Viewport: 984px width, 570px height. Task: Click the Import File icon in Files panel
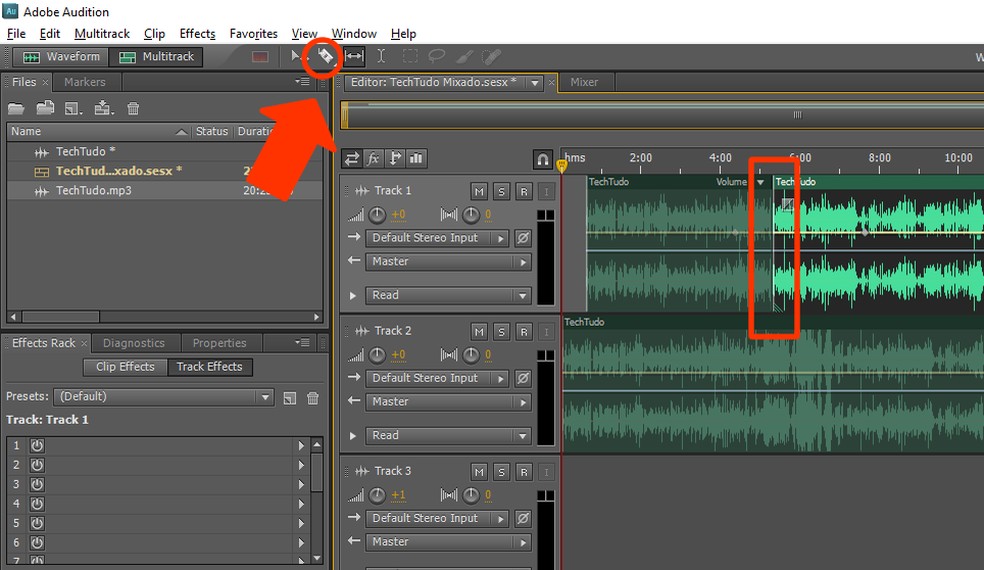(45, 109)
